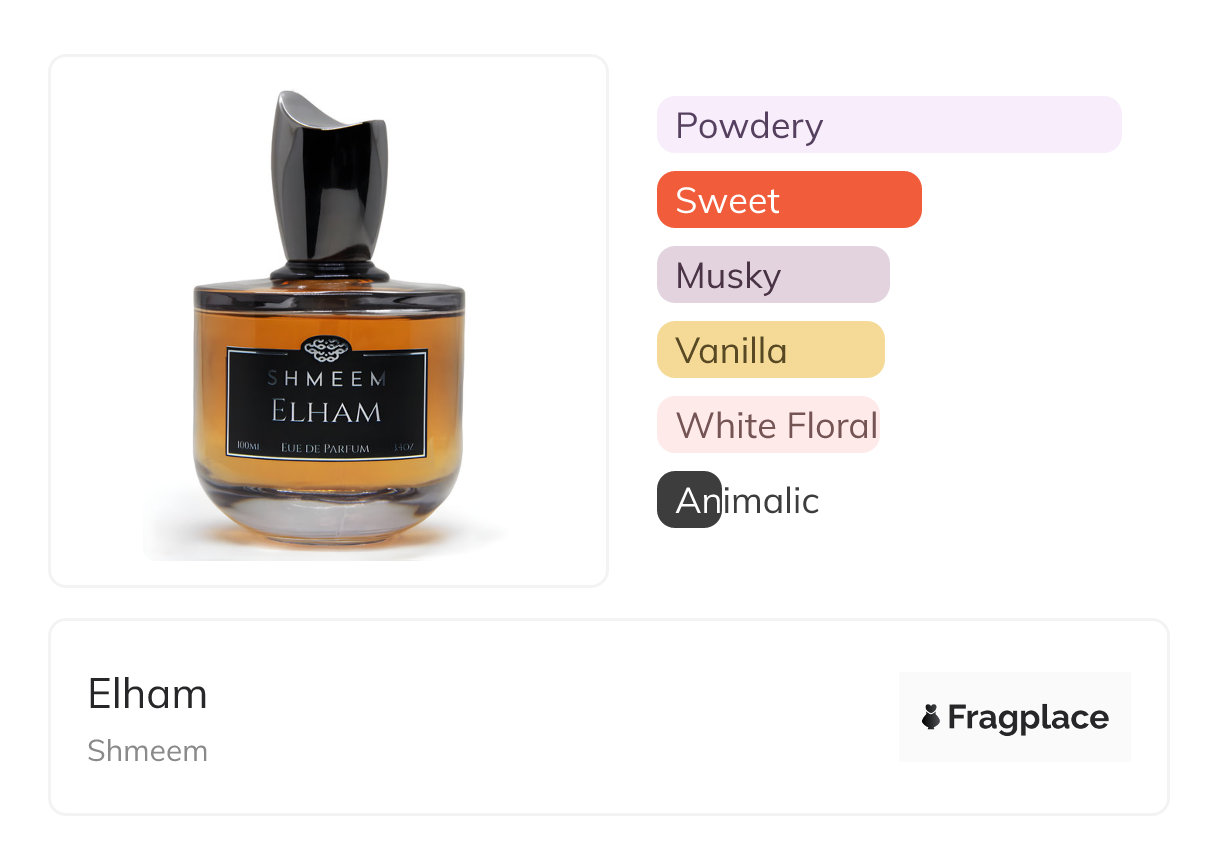This screenshot has width=1218, height=864.
Task: Select the orange Sweet accord bar
Action: click(x=789, y=200)
